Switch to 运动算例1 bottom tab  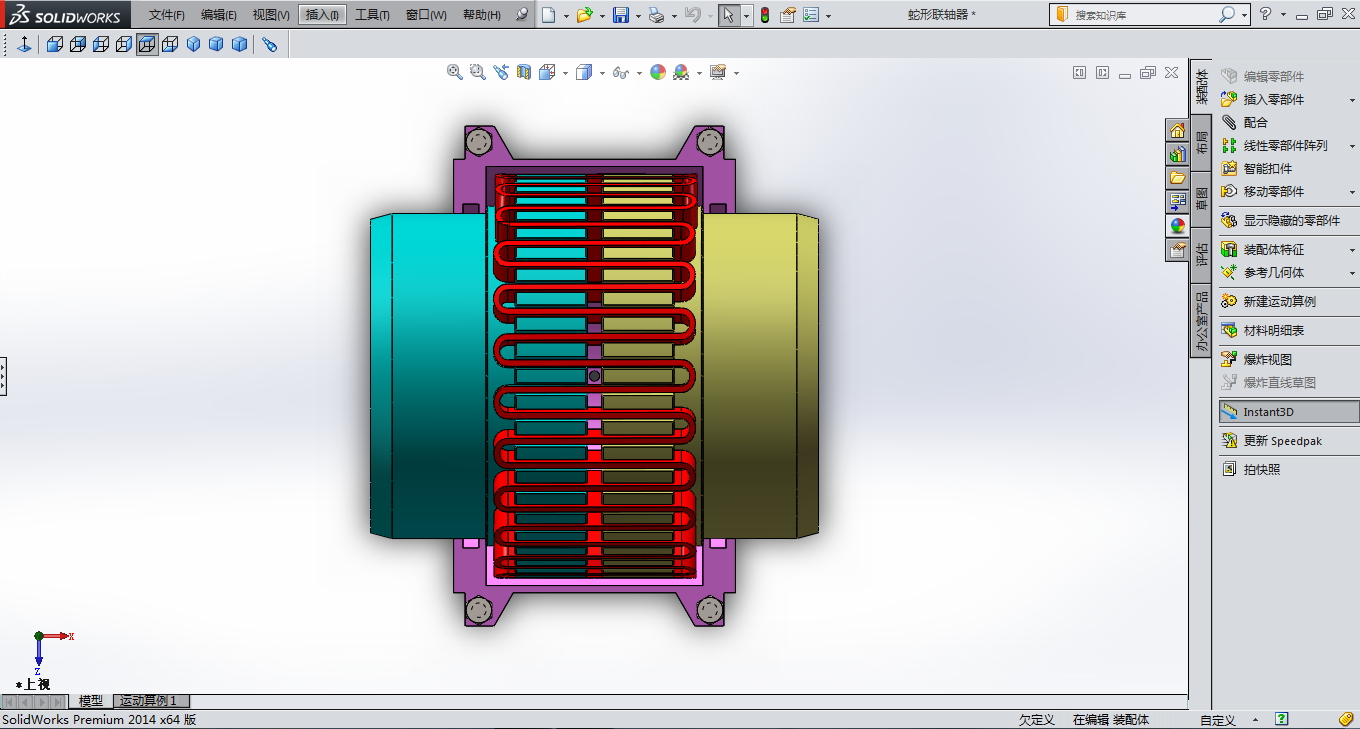(x=150, y=701)
